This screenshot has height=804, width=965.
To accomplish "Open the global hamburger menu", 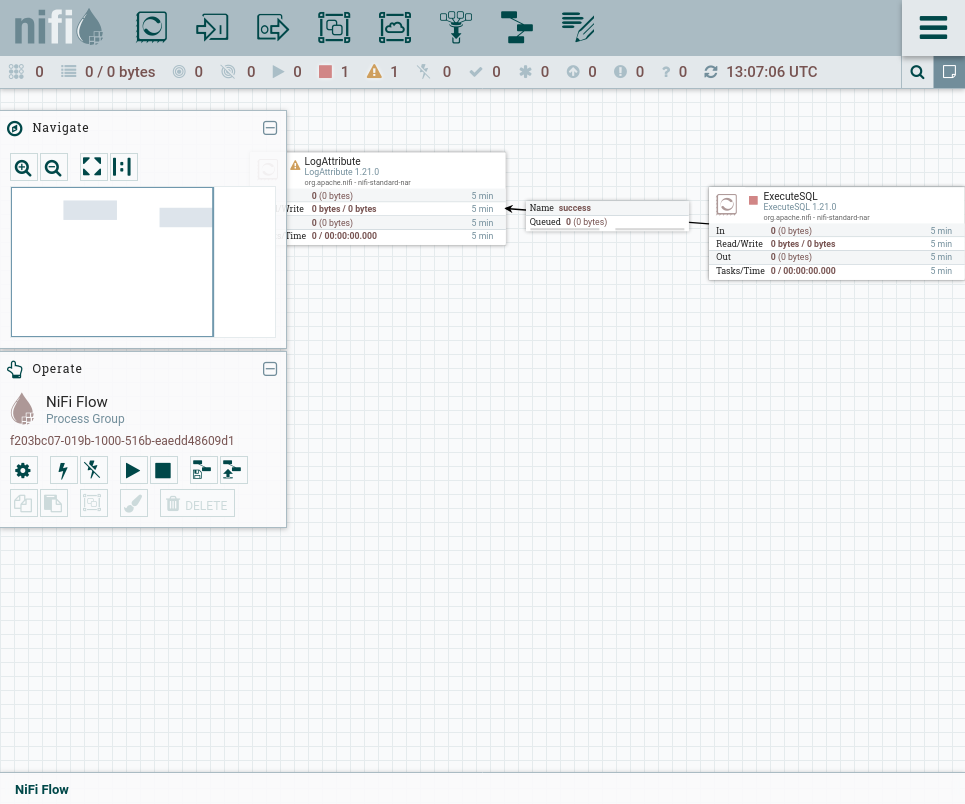I will (x=933, y=28).
